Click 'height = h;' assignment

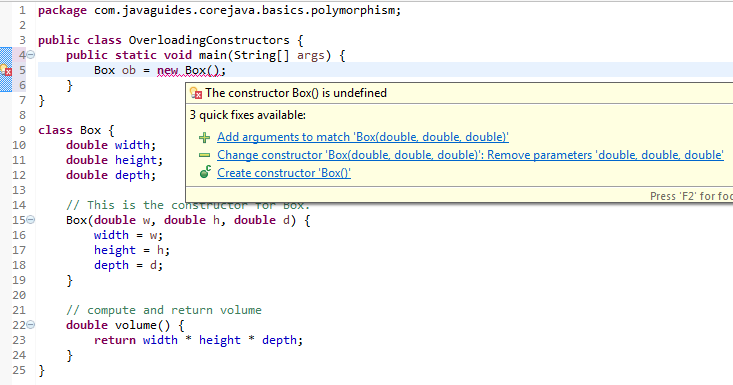click(132, 250)
